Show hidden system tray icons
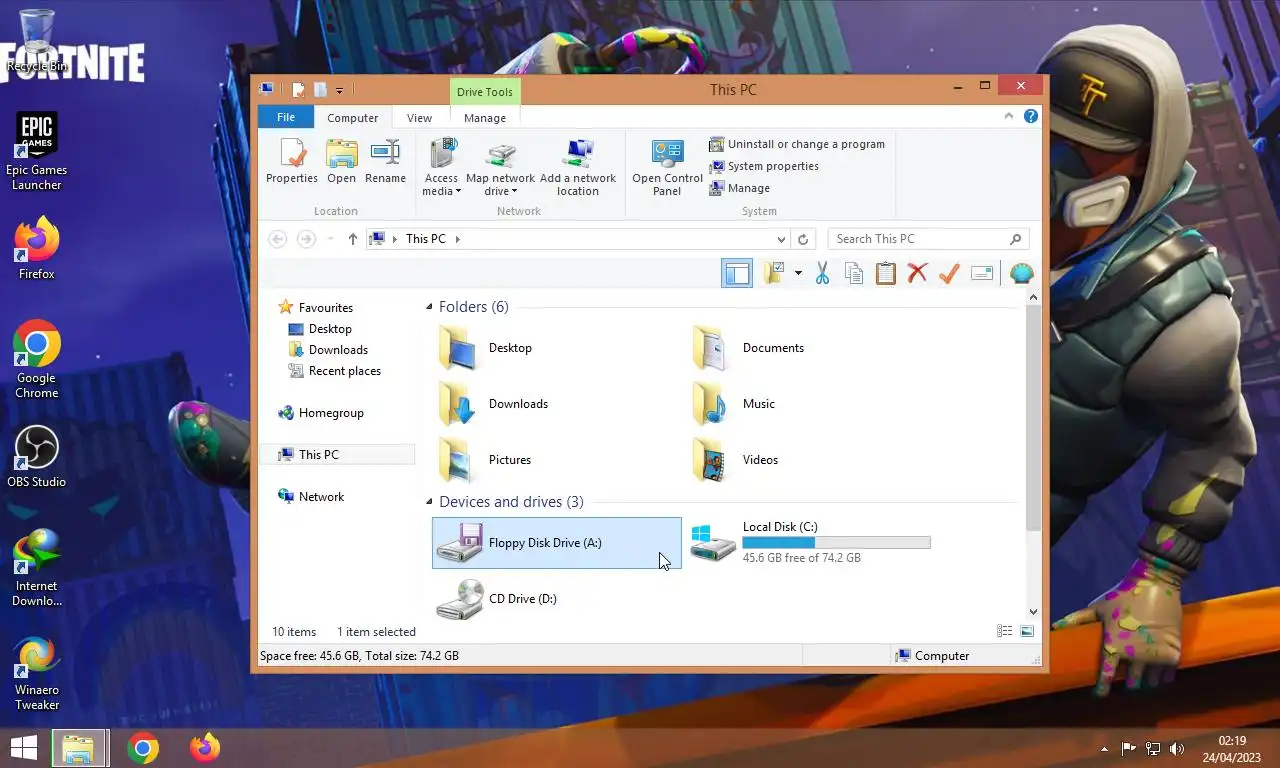The image size is (1280, 768). tap(1104, 748)
